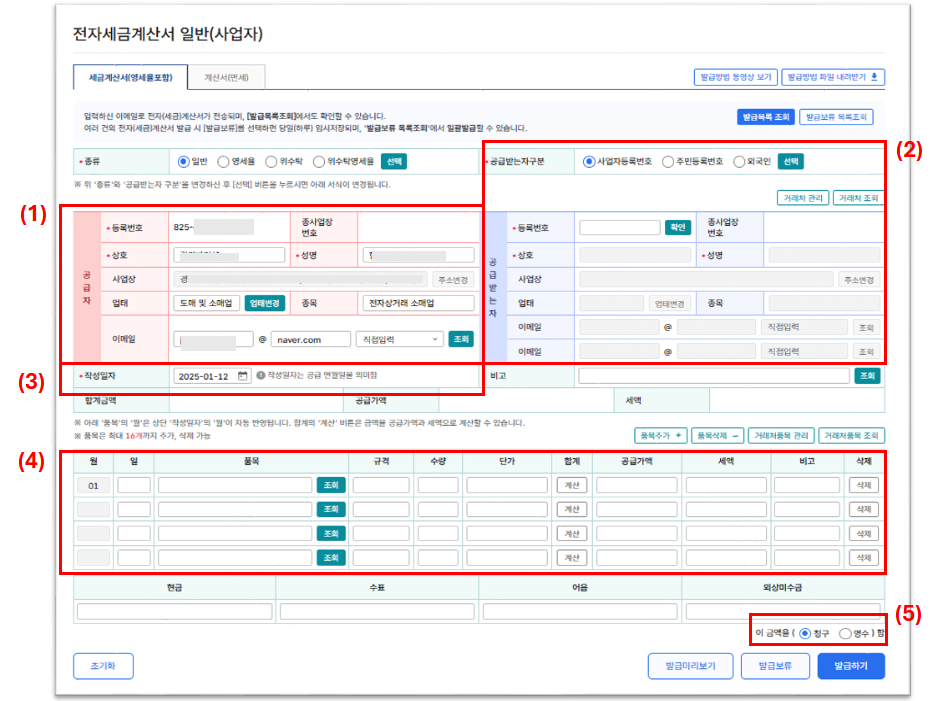Open supplier email domain 직접입력 dropdown
This screenshot has width=947, height=701.
pos(400,339)
